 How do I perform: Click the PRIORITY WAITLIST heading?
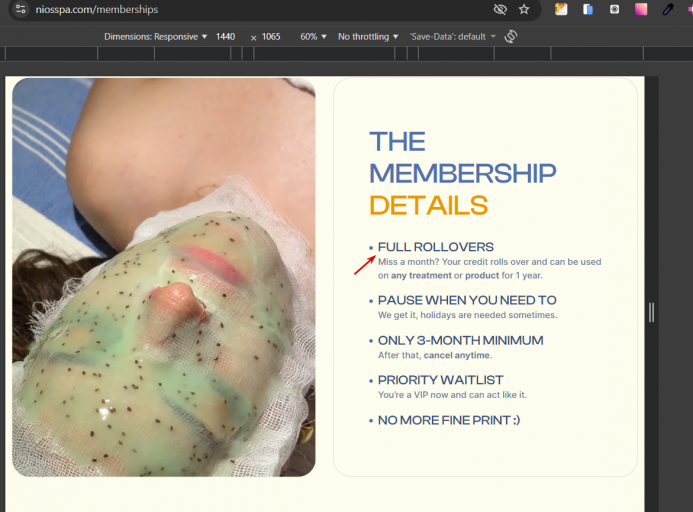tap(441, 380)
